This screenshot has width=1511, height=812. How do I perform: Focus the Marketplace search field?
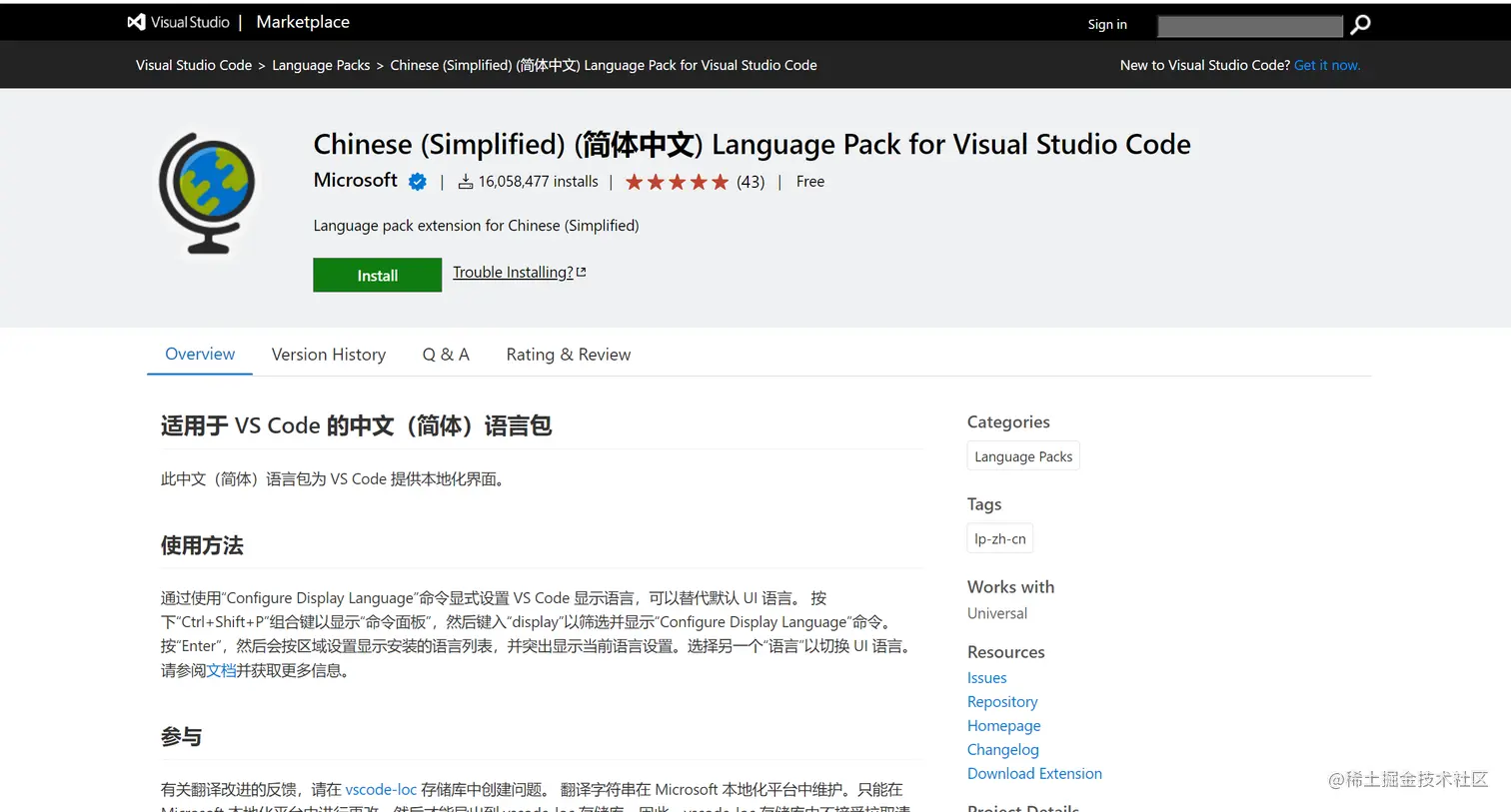click(1249, 25)
